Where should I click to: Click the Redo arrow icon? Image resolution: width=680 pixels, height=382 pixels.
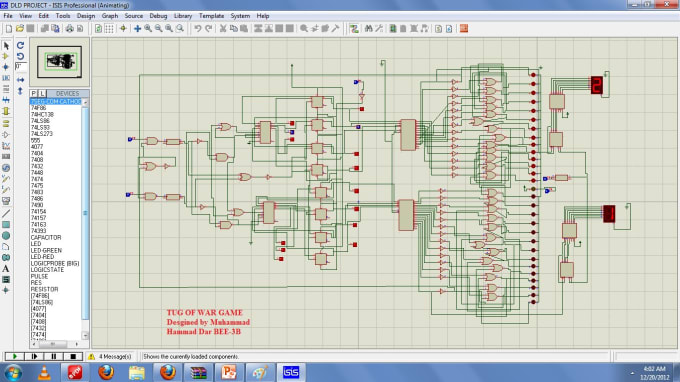(x=209, y=29)
